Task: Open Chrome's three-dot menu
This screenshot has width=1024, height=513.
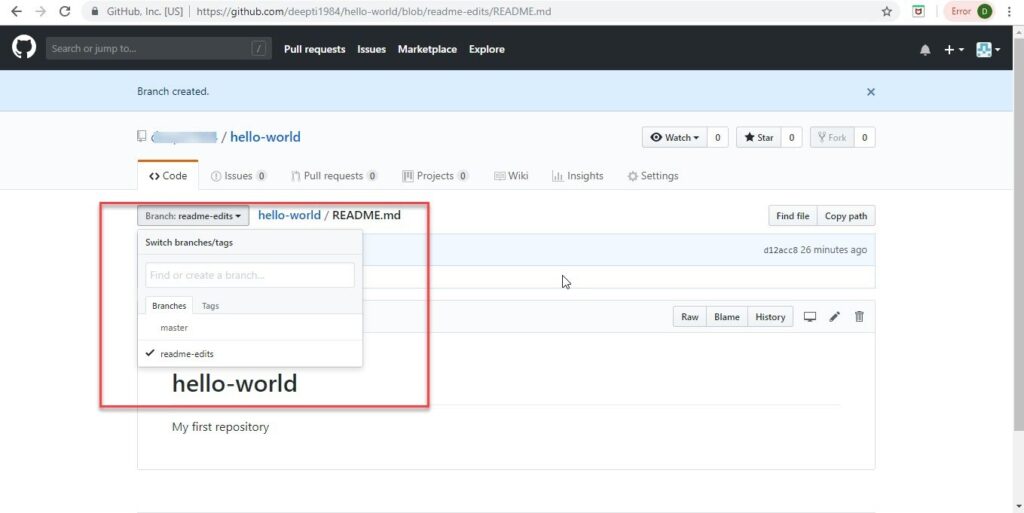Action: pos(1010,11)
